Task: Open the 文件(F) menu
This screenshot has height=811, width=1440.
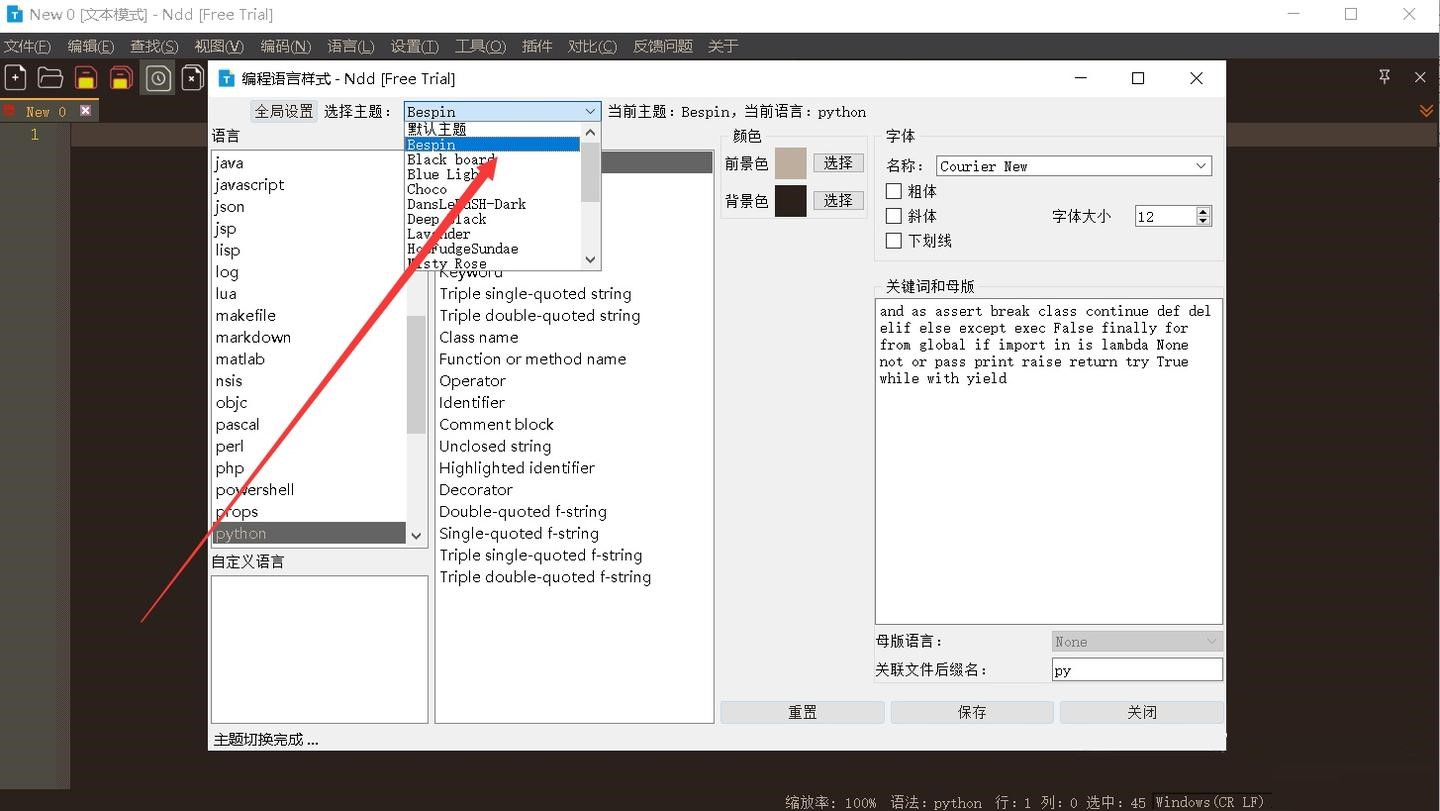Action: (x=27, y=46)
